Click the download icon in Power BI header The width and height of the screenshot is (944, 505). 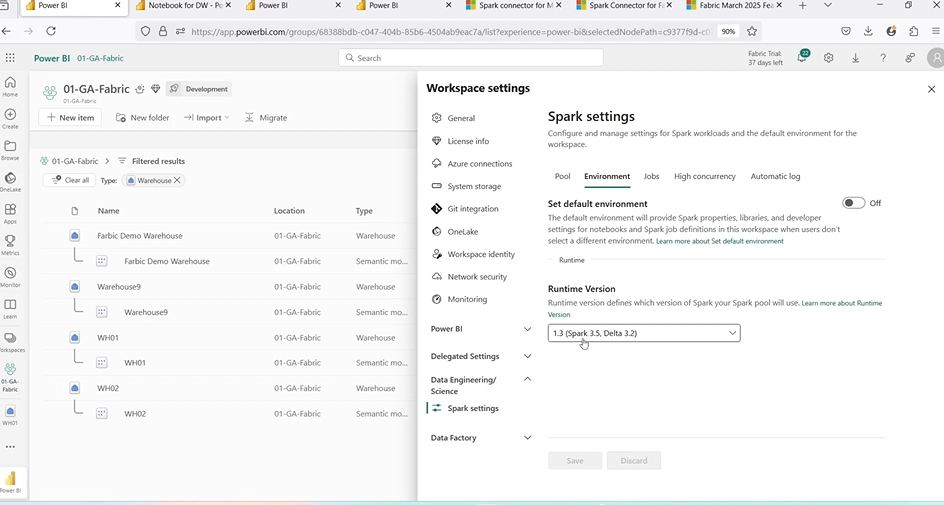click(856, 58)
